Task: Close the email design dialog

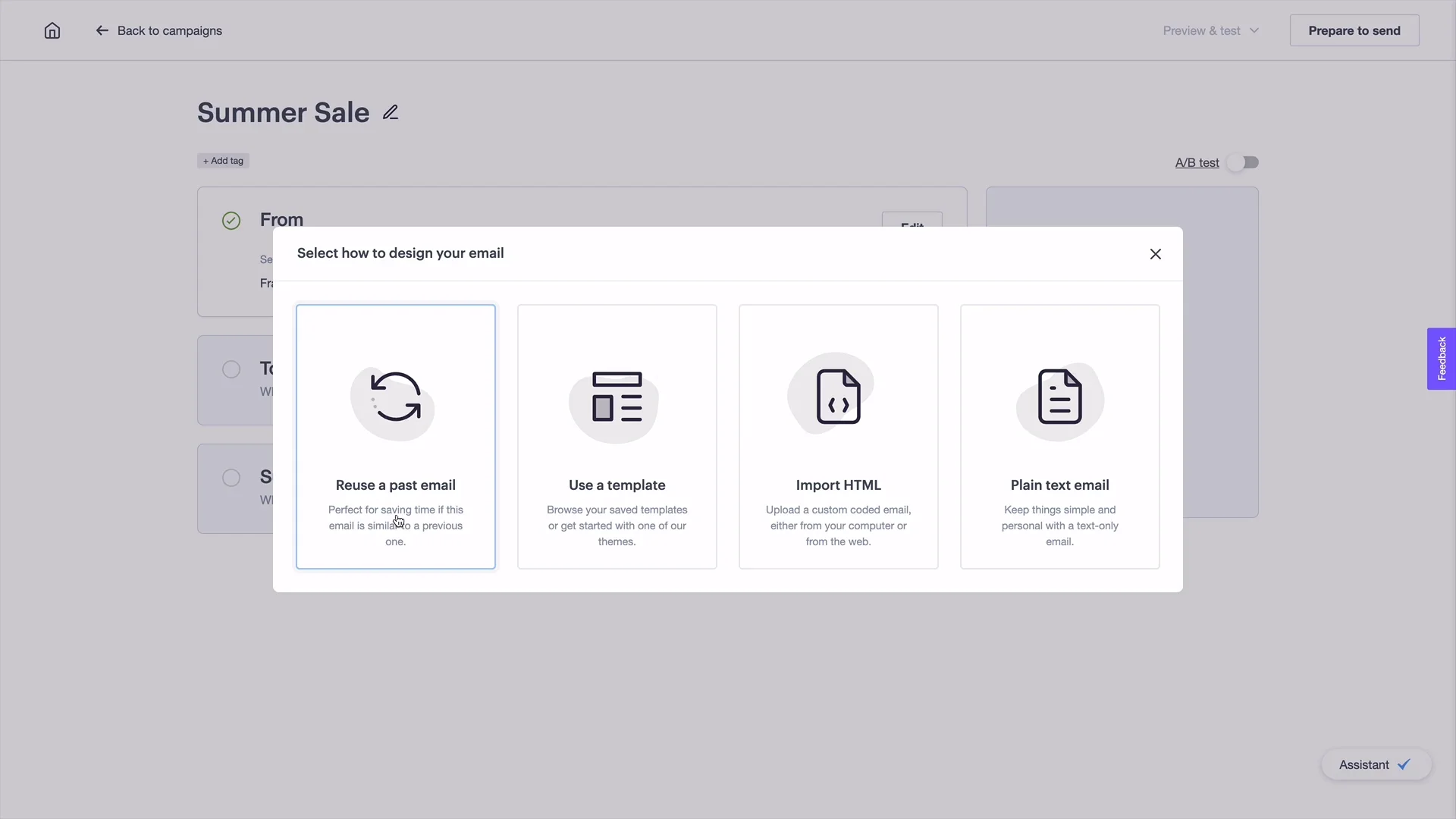Action: (x=1155, y=254)
